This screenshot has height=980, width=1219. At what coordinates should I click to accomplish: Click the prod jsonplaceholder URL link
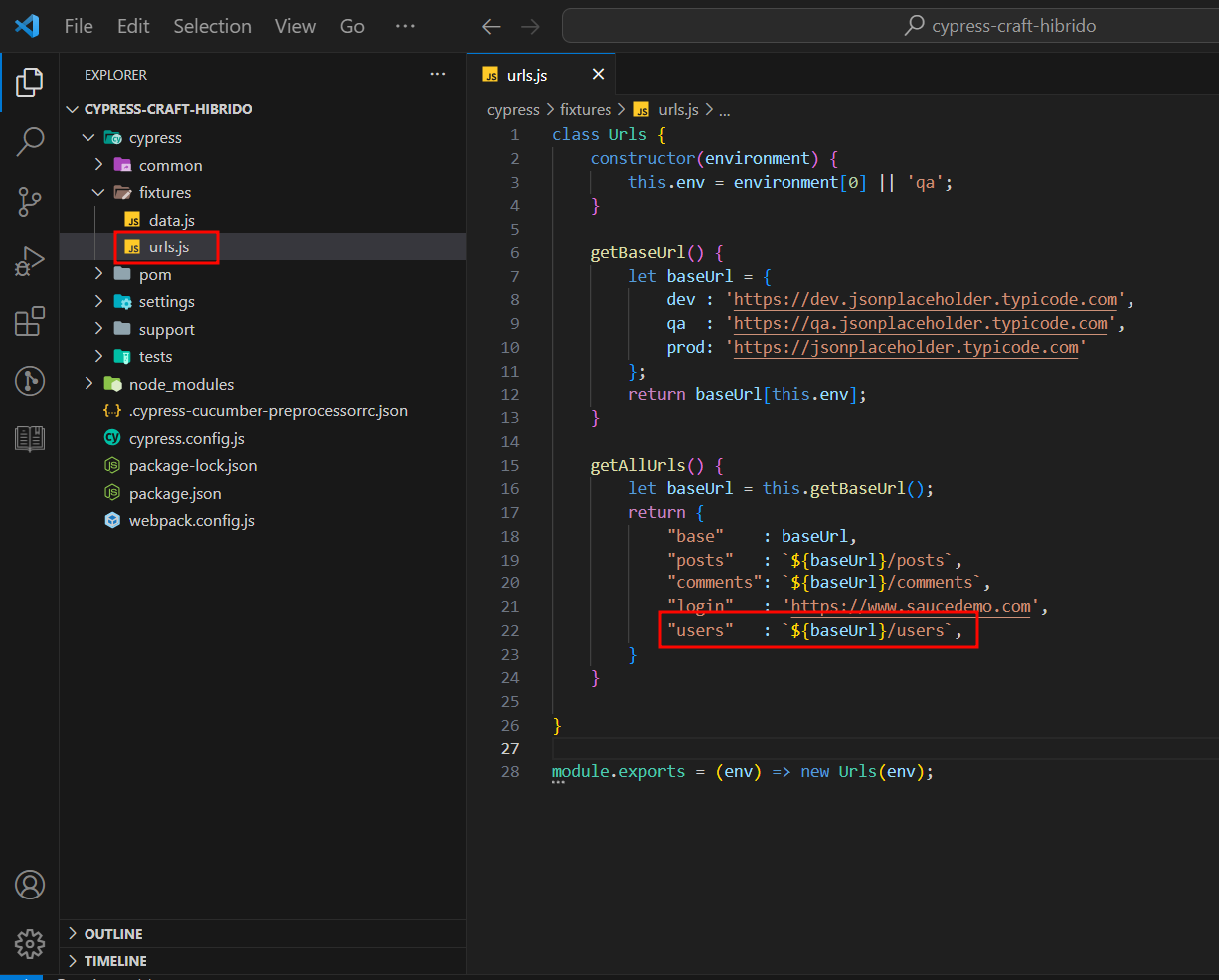[906, 348]
